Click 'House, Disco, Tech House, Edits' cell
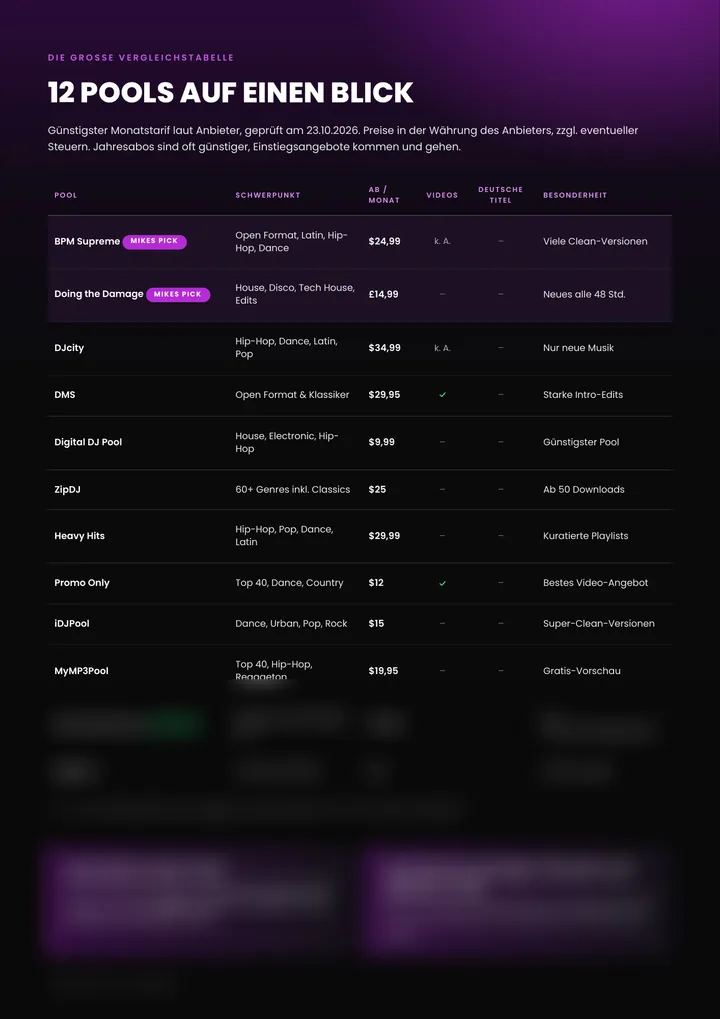720x1019 pixels. click(x=295, y=294)
